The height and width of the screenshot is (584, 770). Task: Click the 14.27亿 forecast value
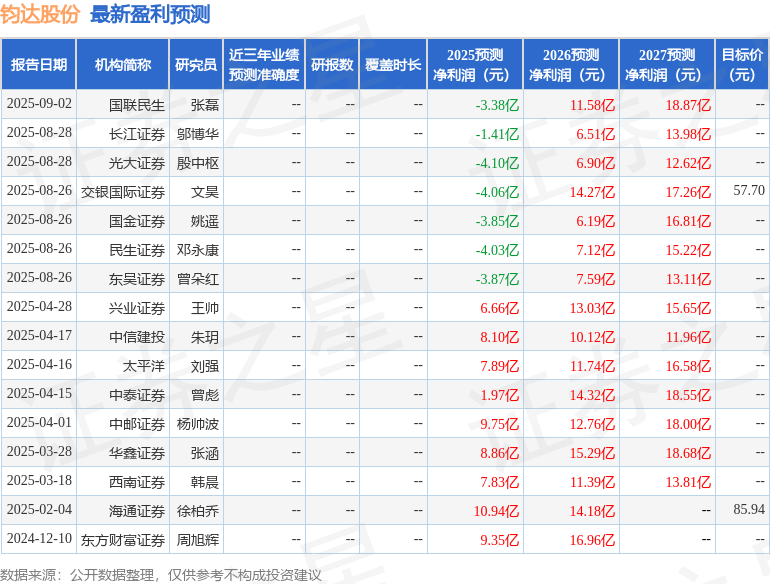[592, 192]
